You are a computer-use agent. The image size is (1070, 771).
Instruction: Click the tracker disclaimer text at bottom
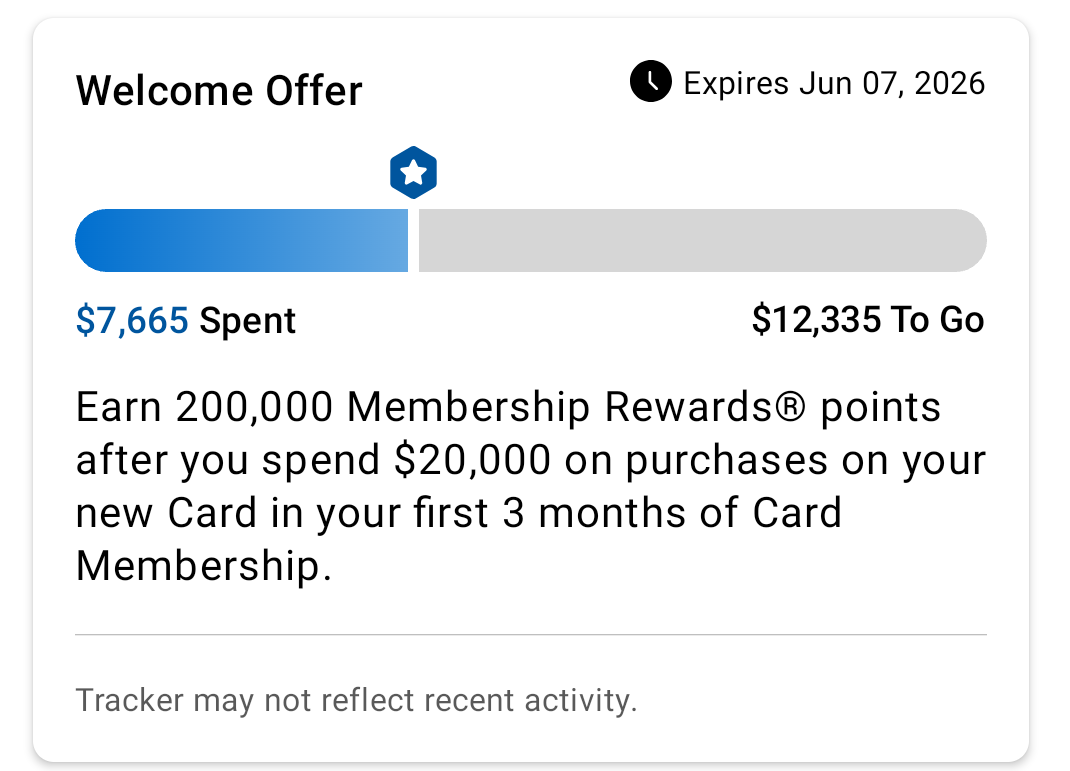coord(356,700)
